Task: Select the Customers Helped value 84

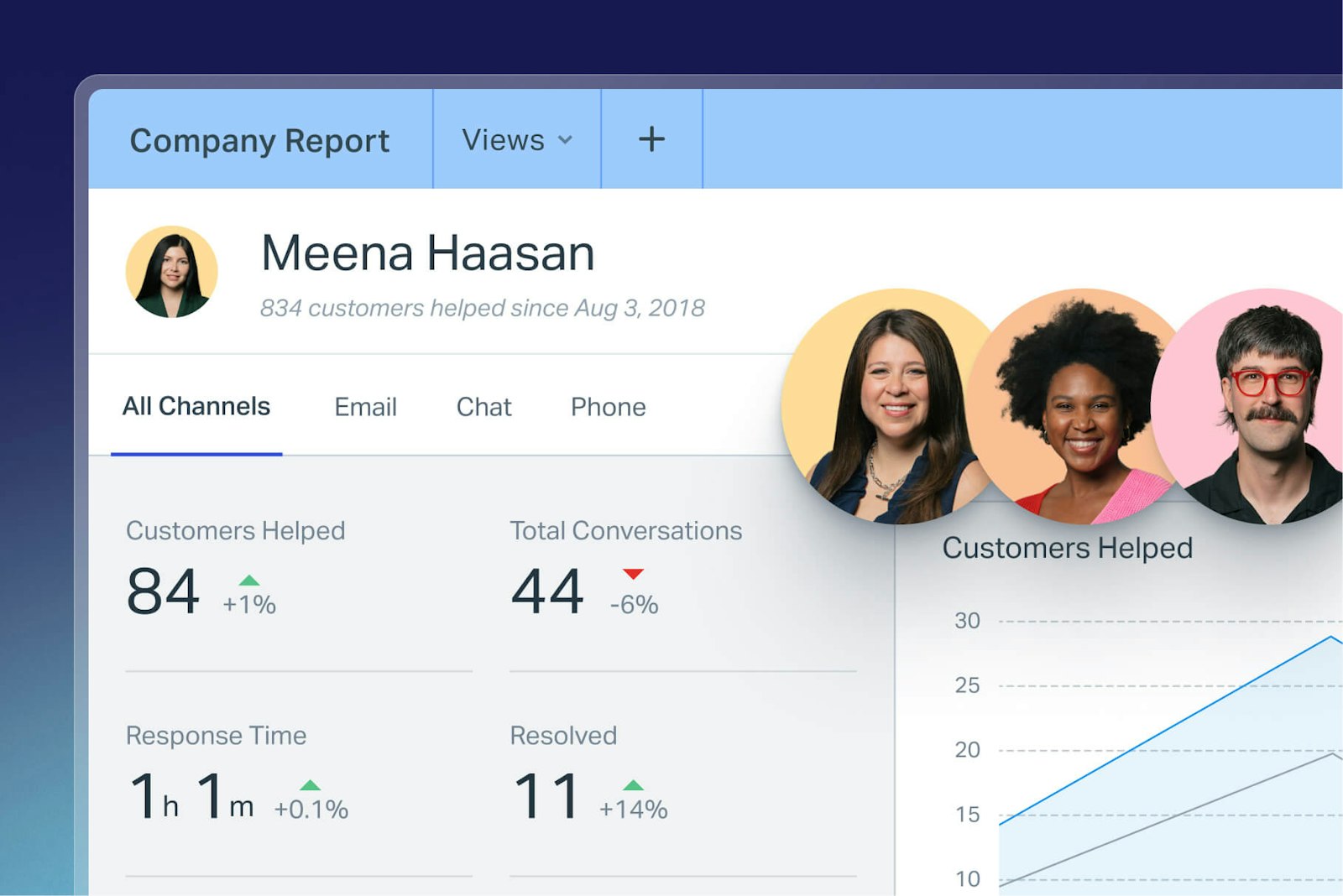Action: tap(163, 591)
